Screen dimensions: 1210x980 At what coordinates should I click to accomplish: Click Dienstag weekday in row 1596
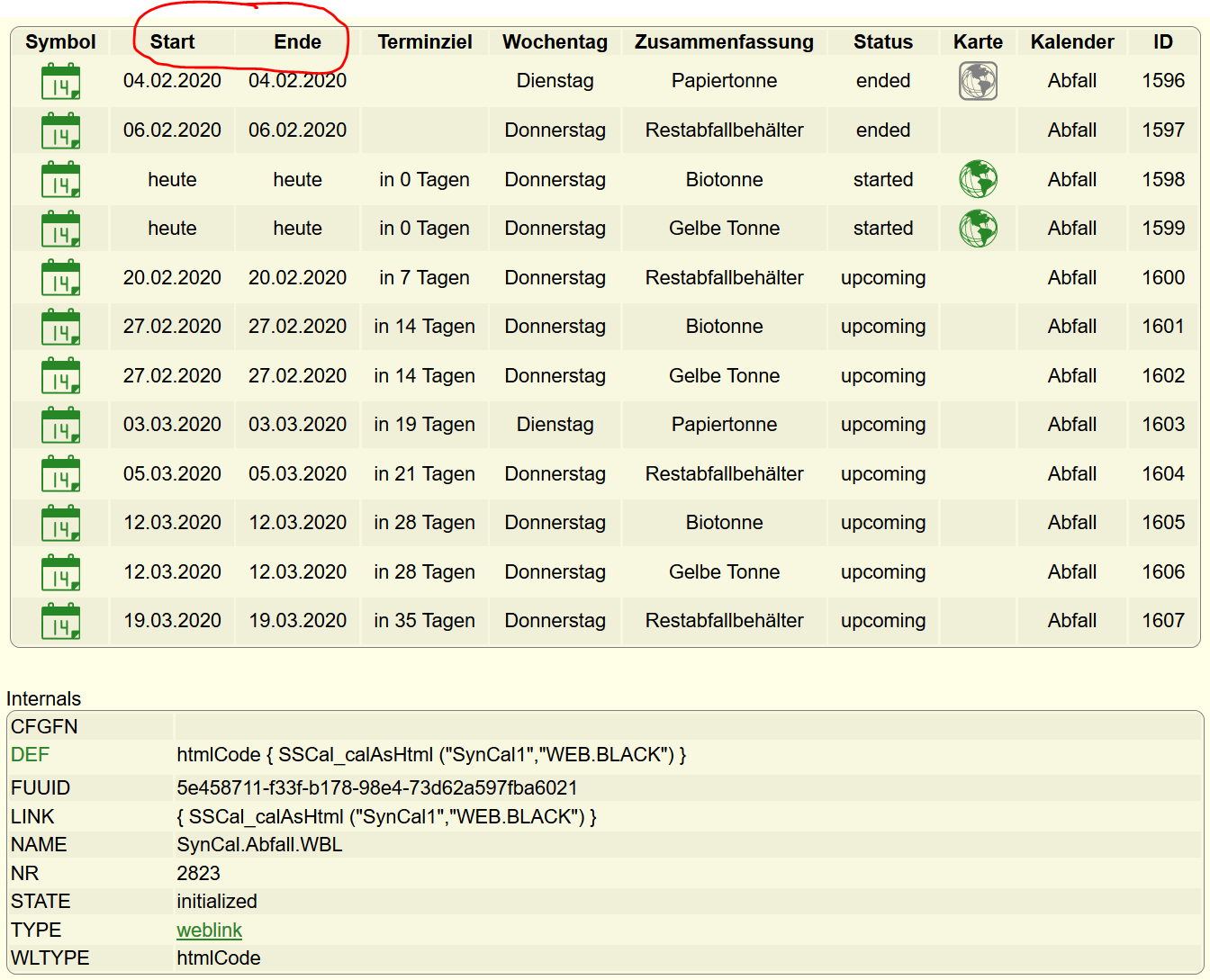[555, 81]
